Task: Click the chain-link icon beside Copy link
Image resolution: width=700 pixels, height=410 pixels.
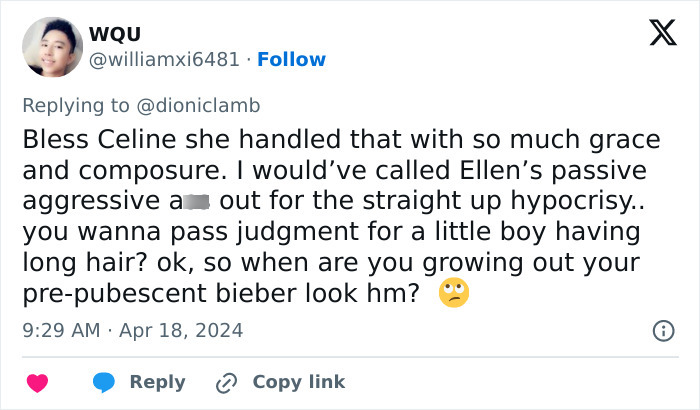Action: (x=227, y=382)
